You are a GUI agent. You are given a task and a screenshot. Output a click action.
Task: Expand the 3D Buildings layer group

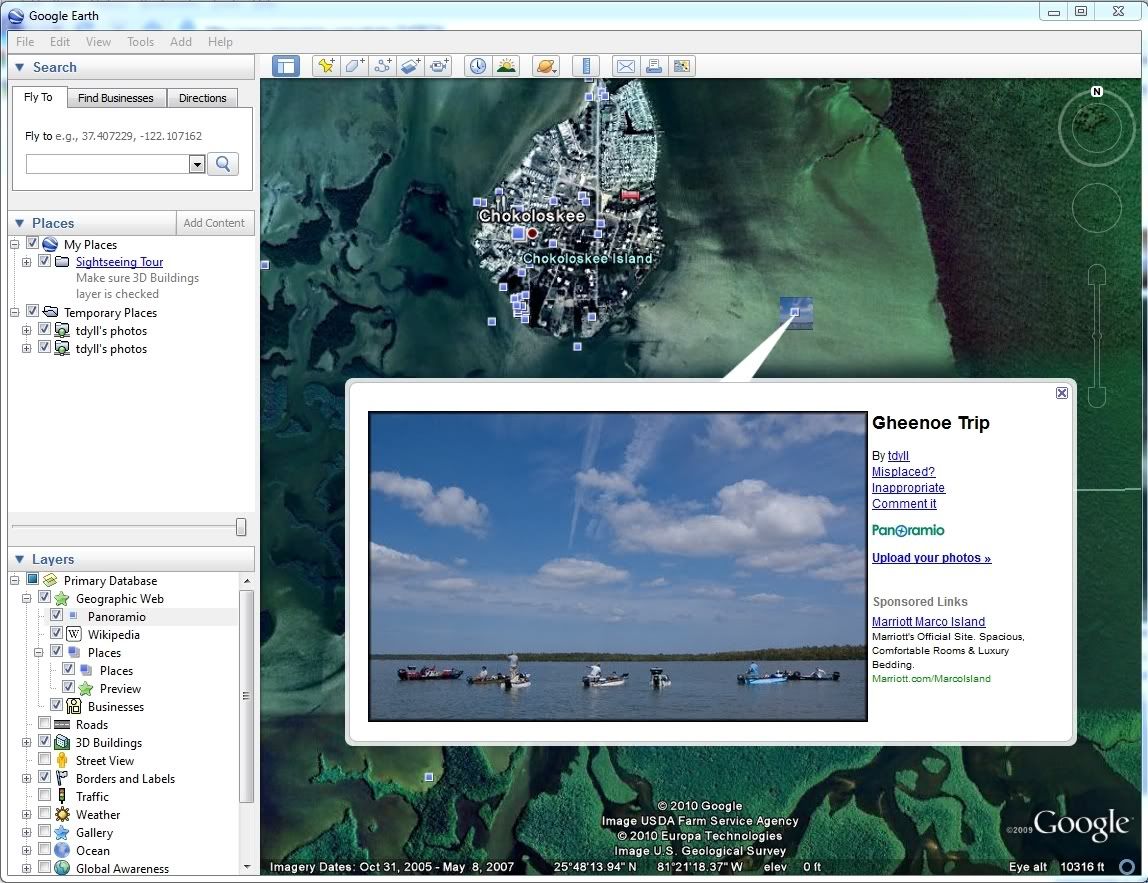(26, 742)
